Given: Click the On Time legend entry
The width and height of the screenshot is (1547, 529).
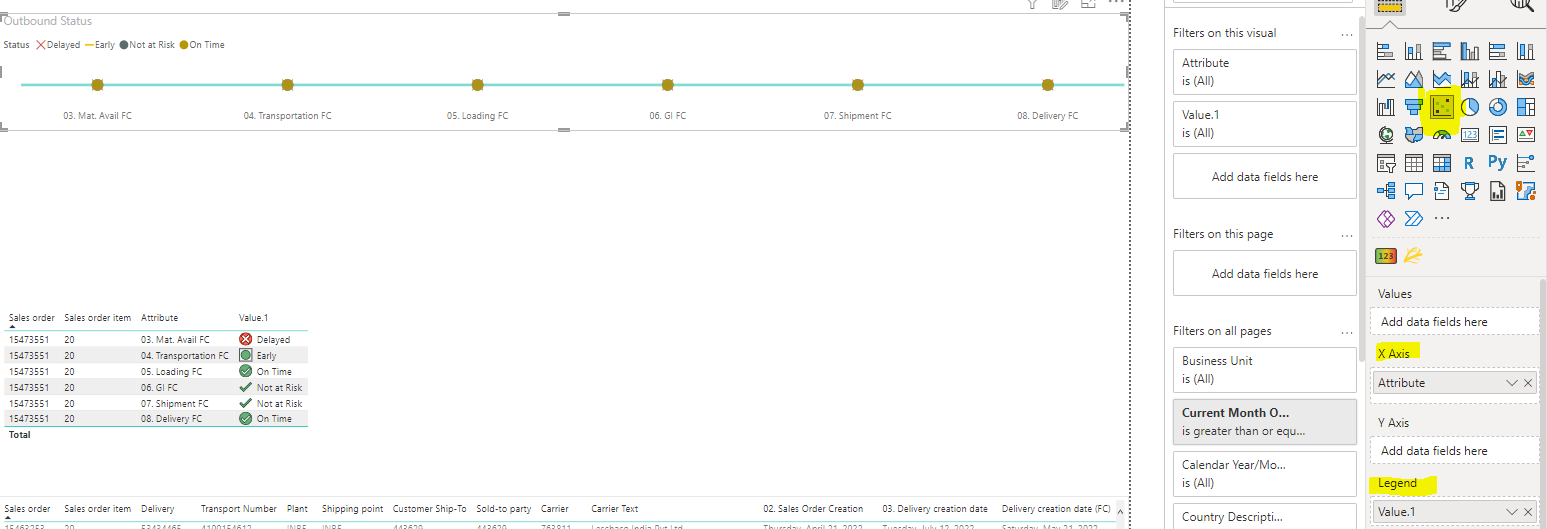Looking at the screenshot, I should coord(201,45).
